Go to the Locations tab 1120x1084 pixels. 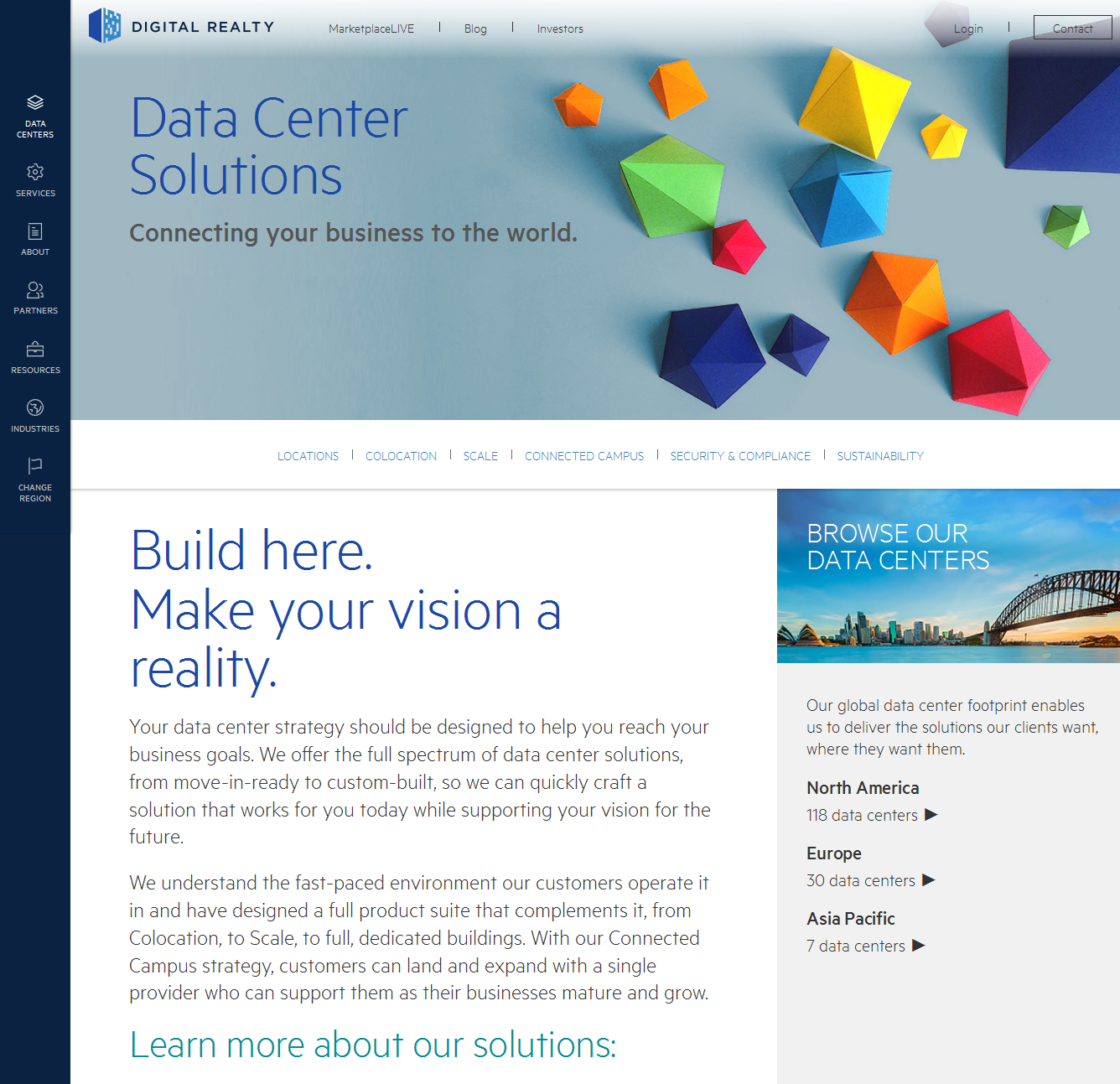[x=308, y=456]
